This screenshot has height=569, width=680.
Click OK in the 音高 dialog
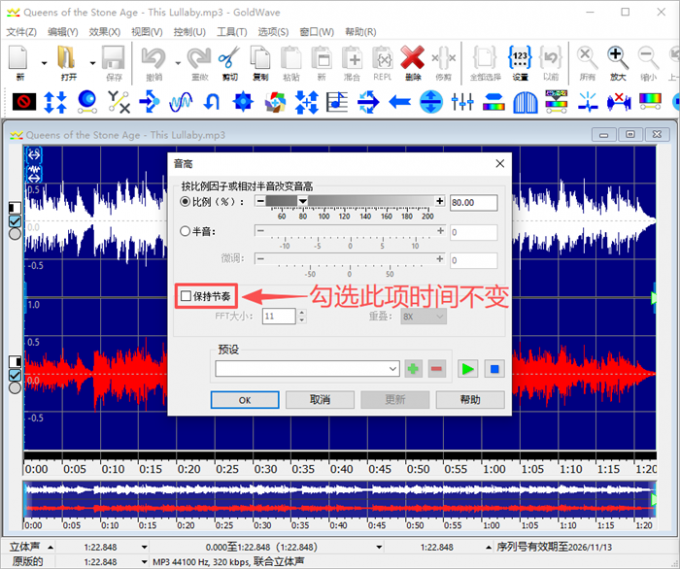point(245,400)
